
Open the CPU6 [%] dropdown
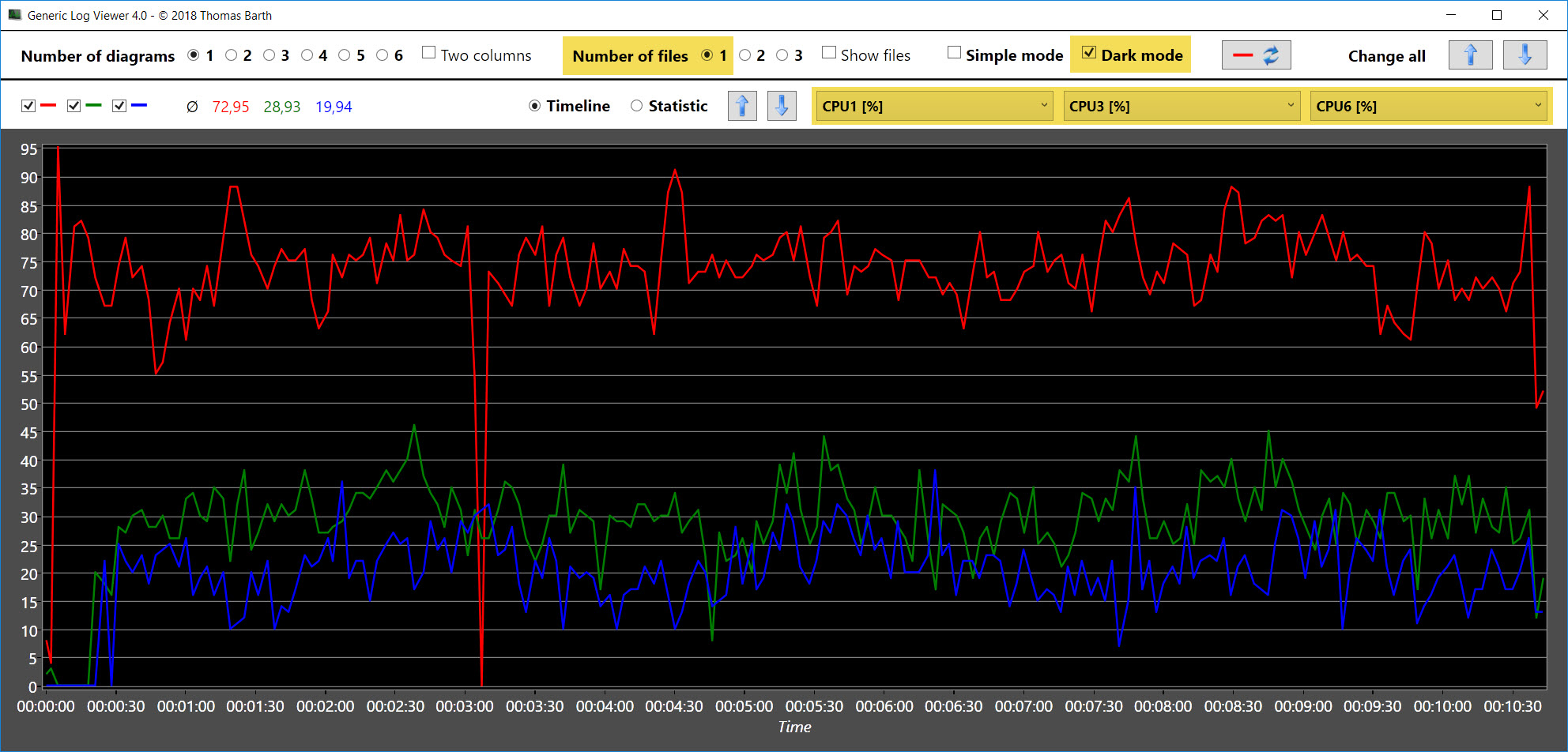(1429, 106)
